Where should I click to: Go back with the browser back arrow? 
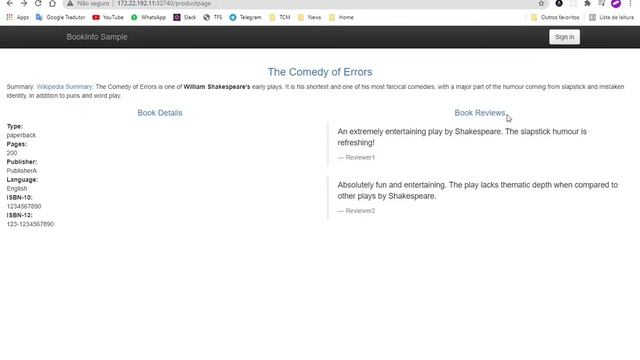pyautogui.click(x=10, y=3)
